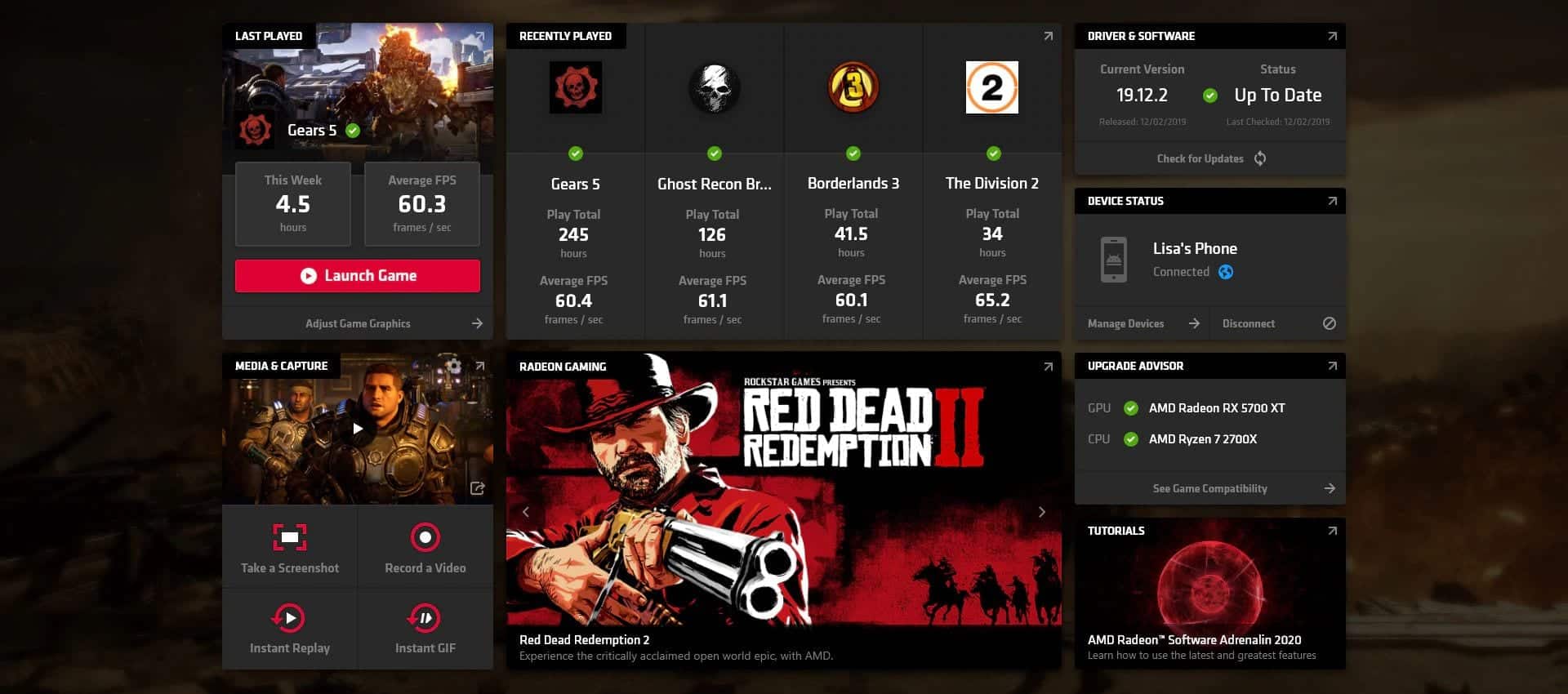Select The Division 2 game icon

point(992,87)
